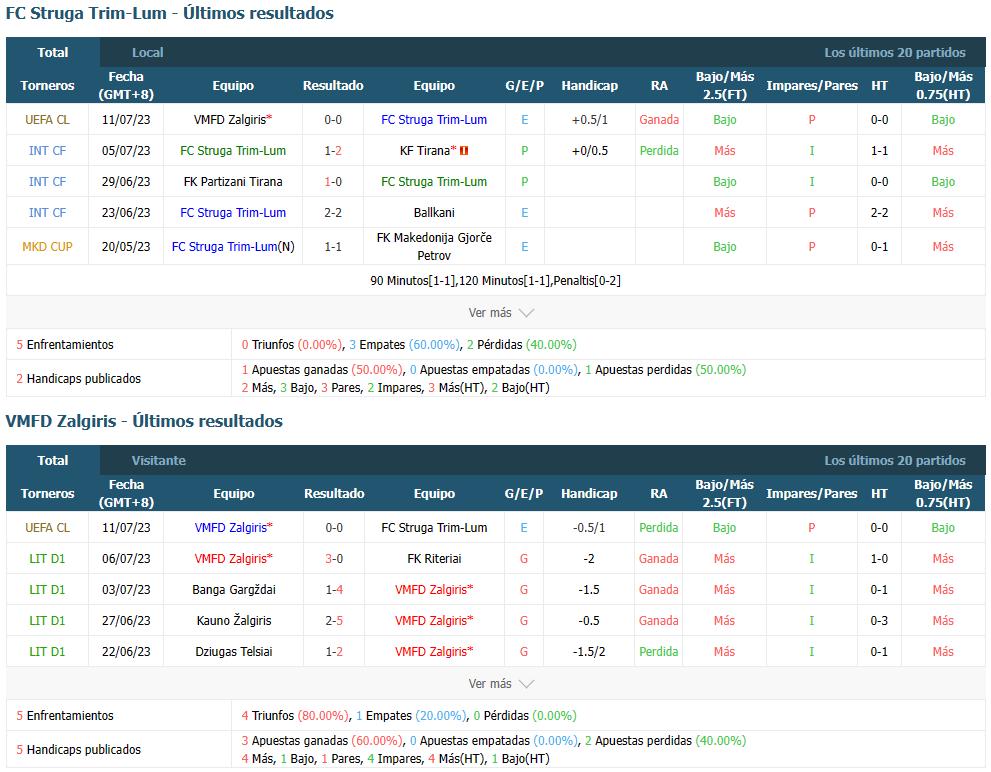
Task: Open UEFA CL tournament in VMFD Zalgiris table
Action: [x=47, y=527]
